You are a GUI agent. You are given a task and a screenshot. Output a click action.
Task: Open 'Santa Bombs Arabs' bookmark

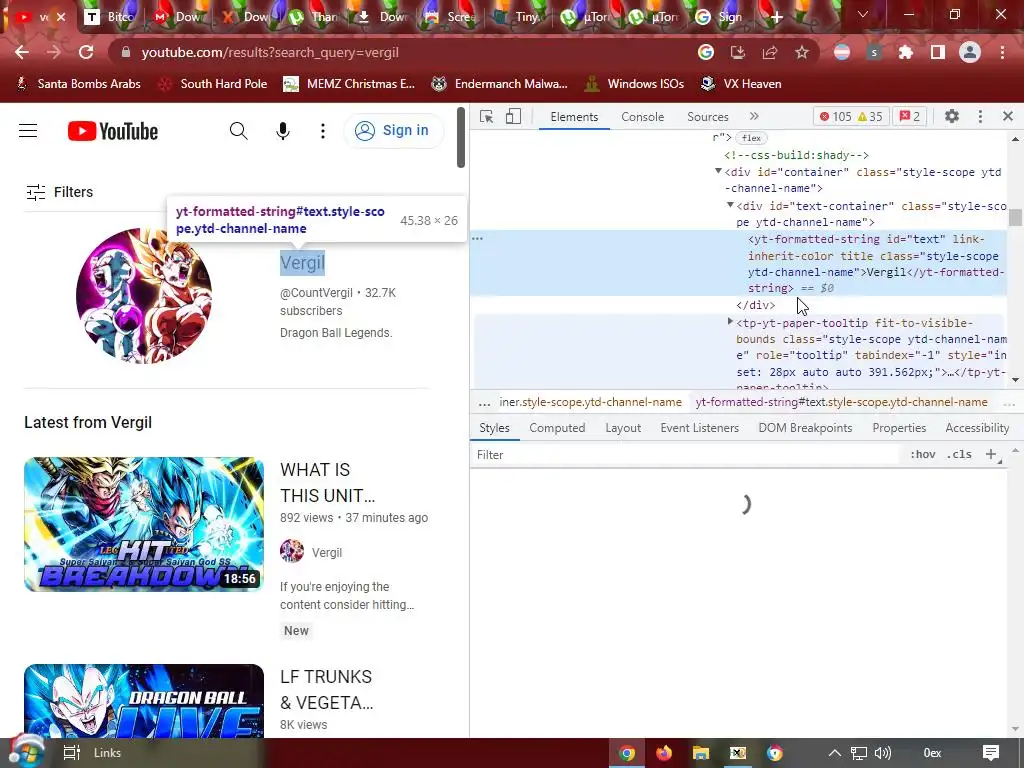click(x=79, y=84)
